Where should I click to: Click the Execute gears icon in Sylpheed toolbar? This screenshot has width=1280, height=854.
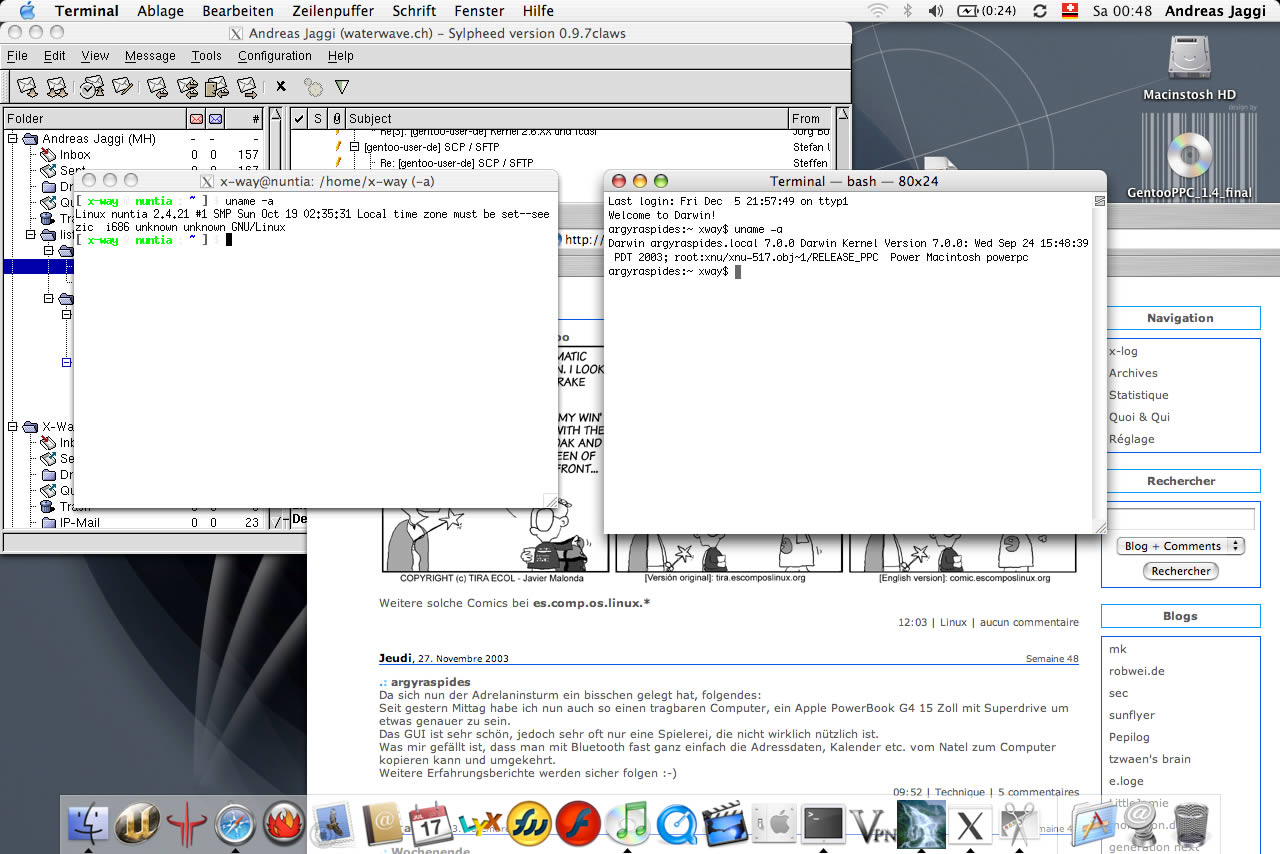pos(313,87)
